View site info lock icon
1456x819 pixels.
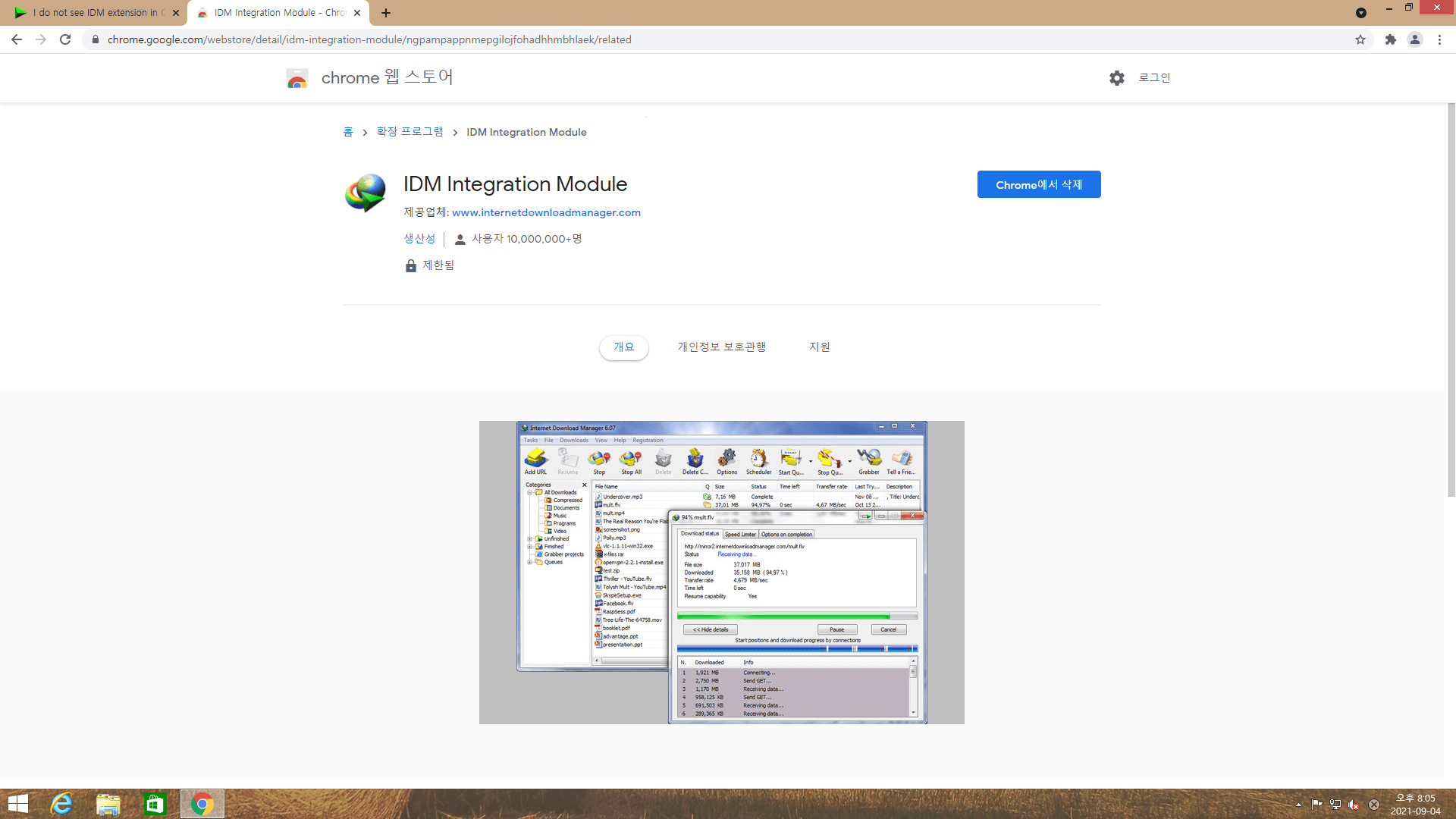tap(95, 39)
